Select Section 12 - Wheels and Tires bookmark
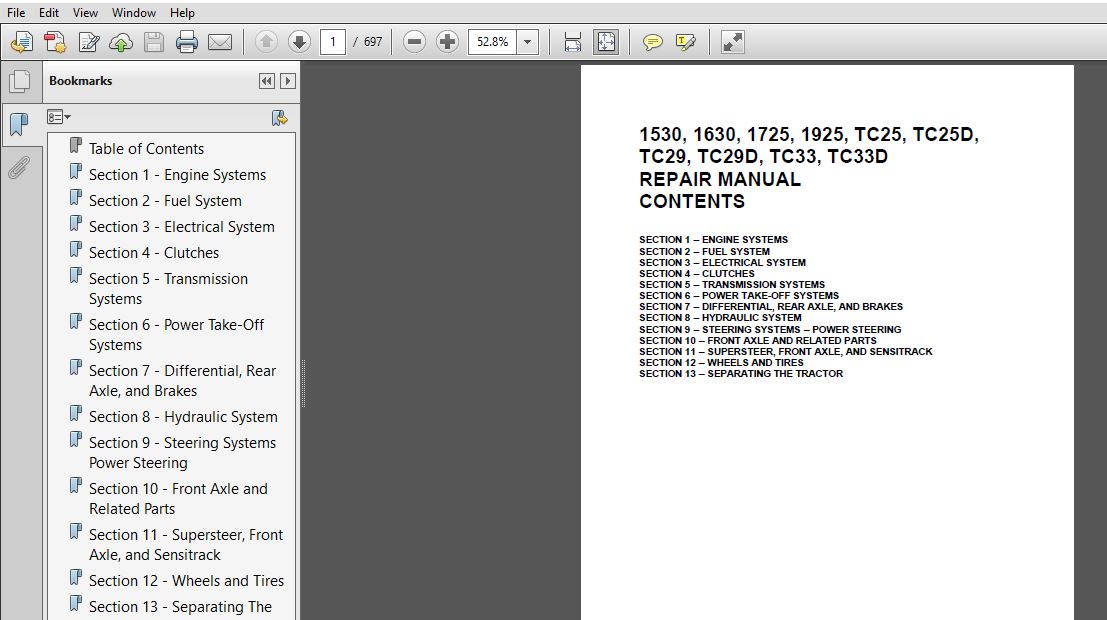Viewport: 1107px width, 620px height. [186, 581]
